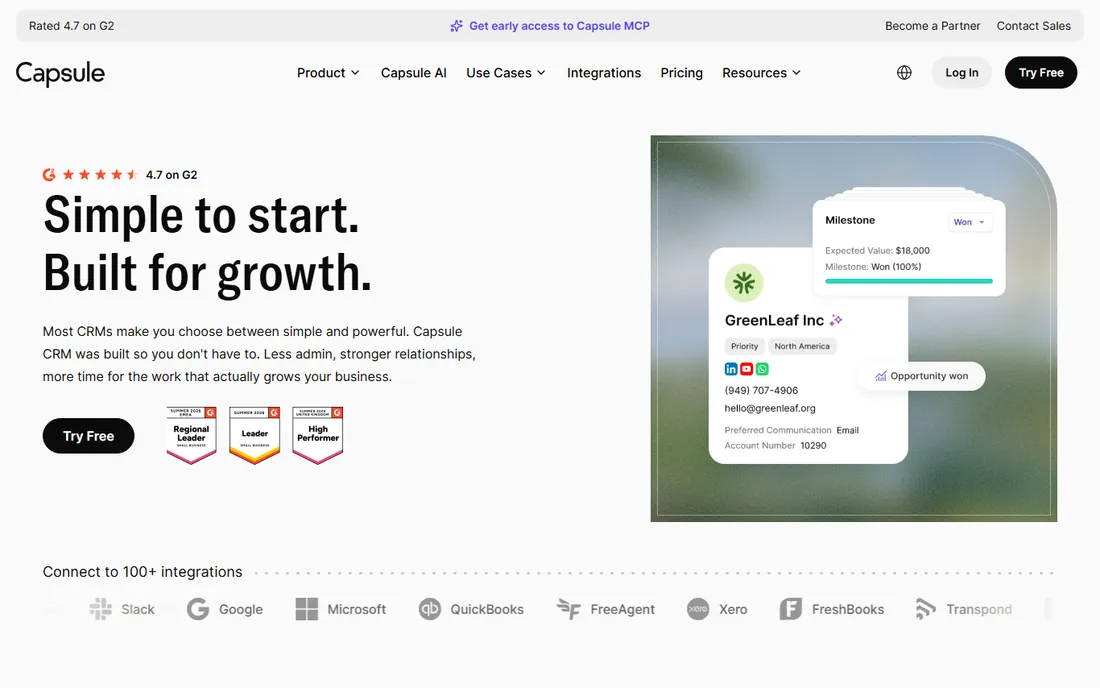Open the Won milestone dropdown
Viewport: 1100px width, 688px height.
970,222
